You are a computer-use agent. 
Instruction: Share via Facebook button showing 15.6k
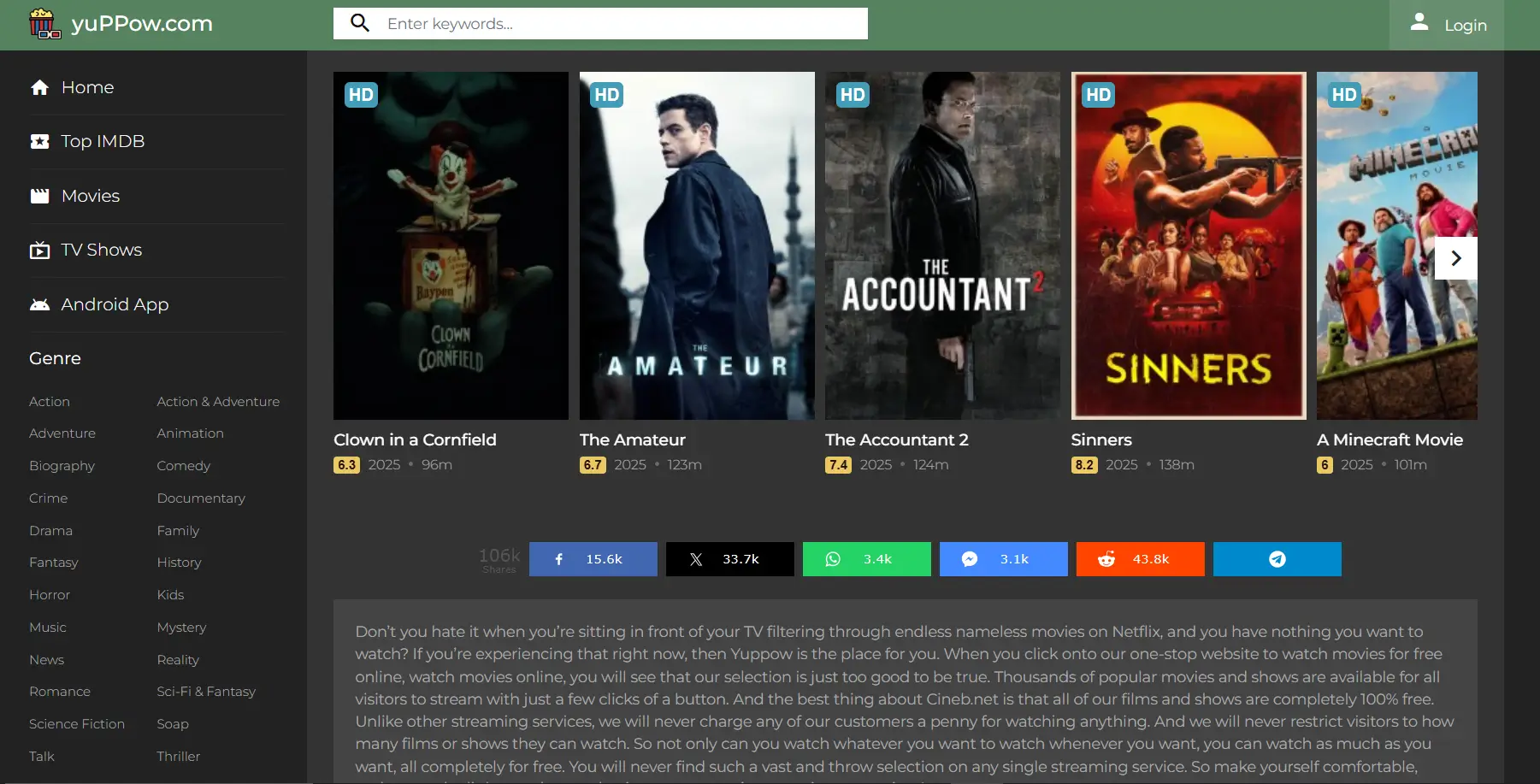click(x=593, y=559)
